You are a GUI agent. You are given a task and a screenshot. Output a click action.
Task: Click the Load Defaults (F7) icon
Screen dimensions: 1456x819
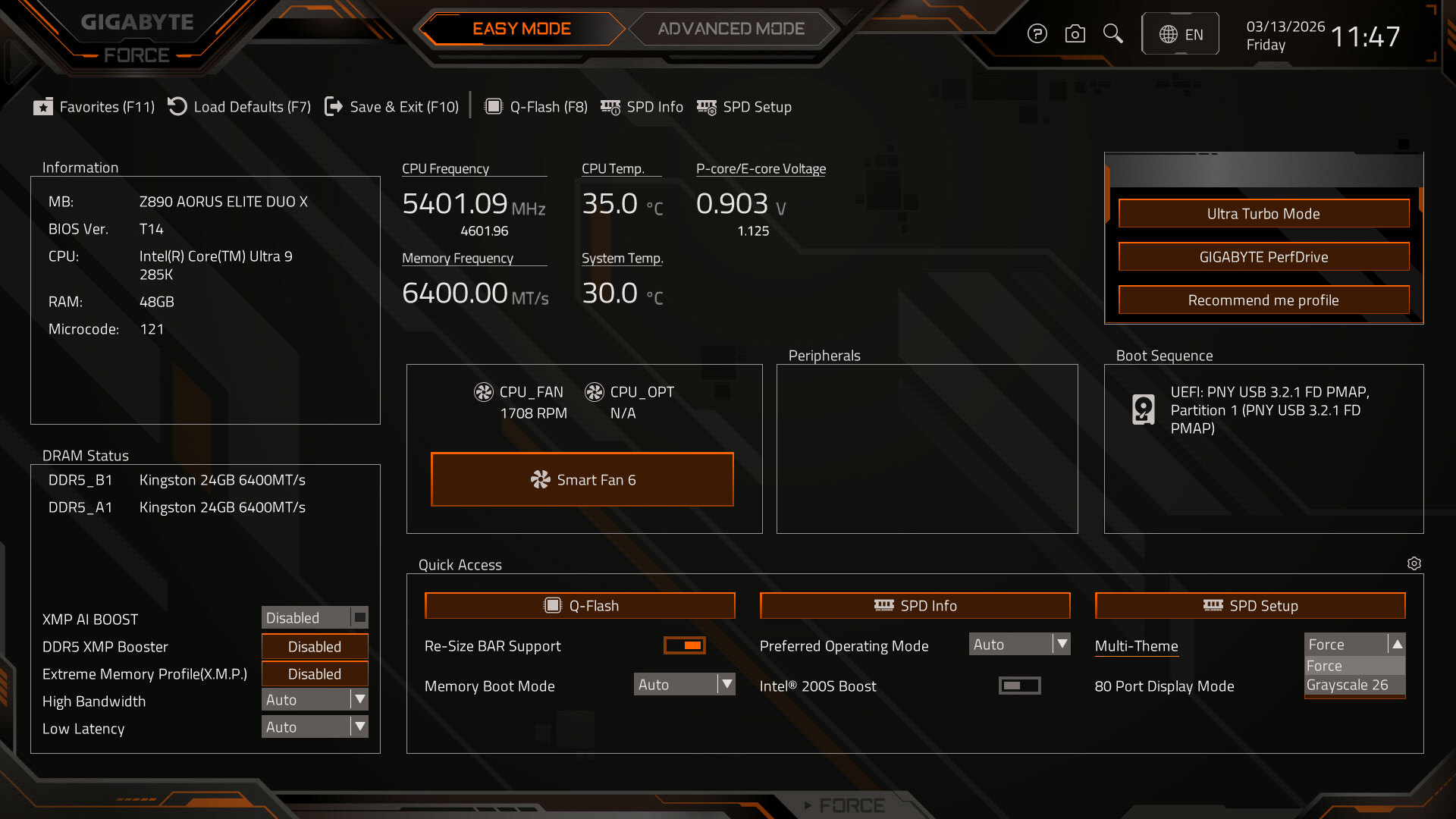[177, 106]
